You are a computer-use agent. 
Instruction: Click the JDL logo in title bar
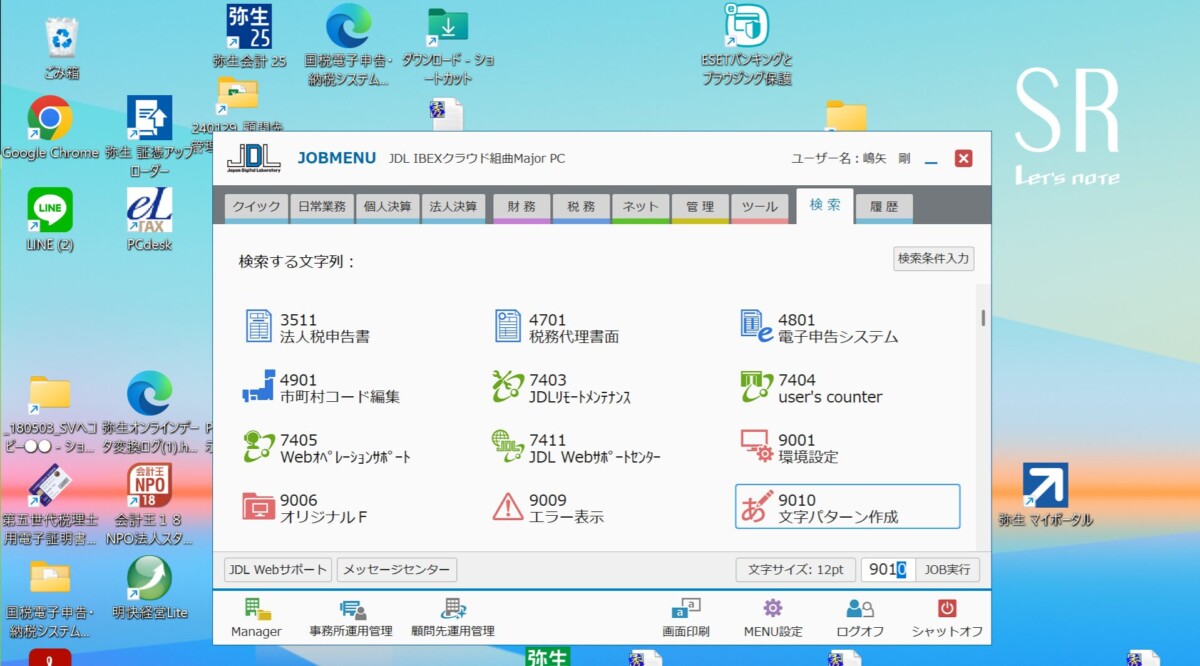coord(254,158)
